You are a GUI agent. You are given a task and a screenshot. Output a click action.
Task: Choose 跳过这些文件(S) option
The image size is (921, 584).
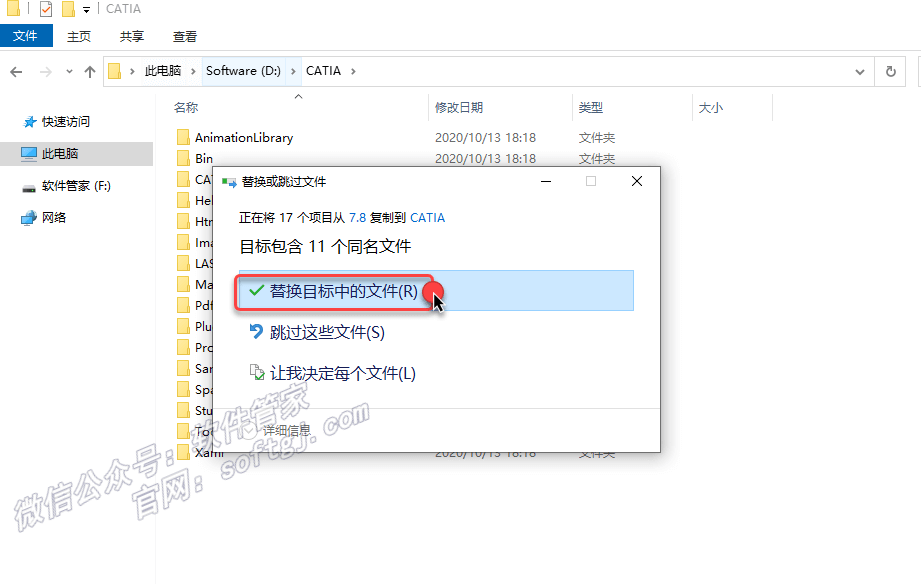327,333
